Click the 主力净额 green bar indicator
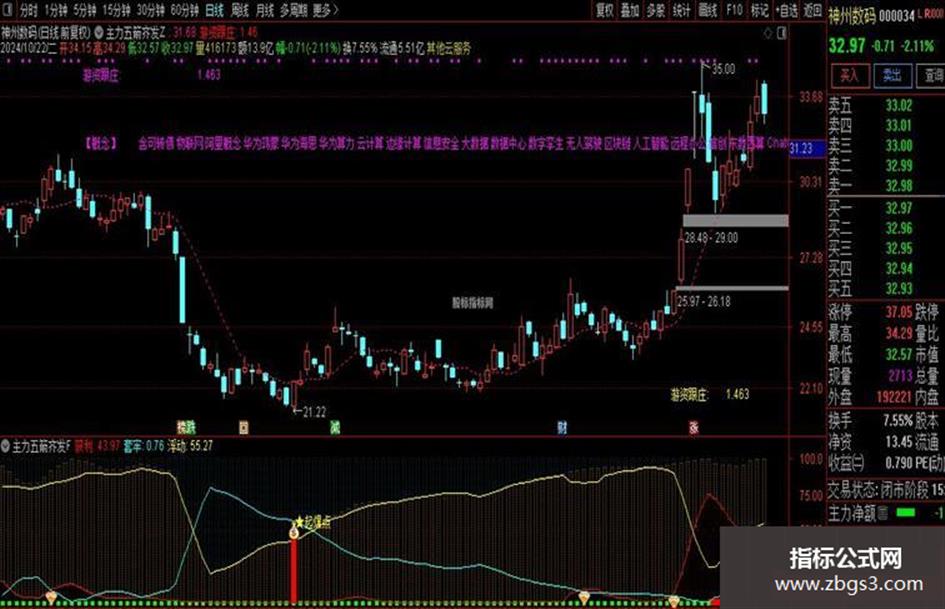 [906, 513]
